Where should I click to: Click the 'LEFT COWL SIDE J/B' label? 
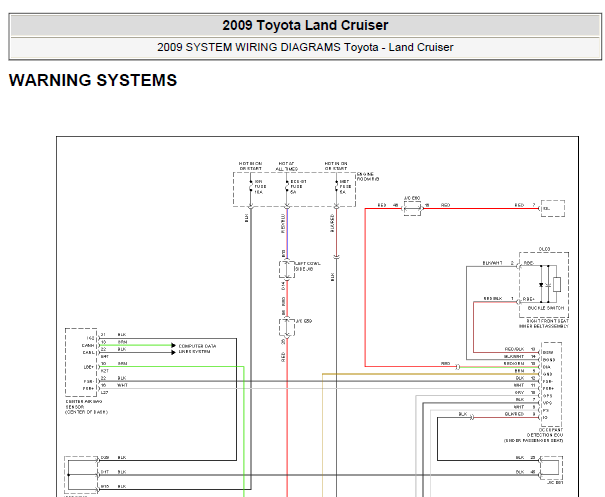[308, 266]
